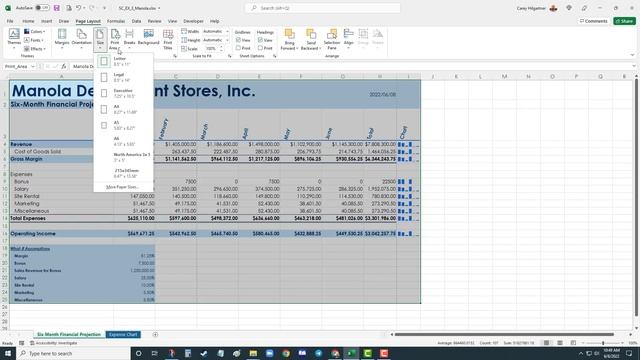Select Legal paper size

click(x=123, y=77)
